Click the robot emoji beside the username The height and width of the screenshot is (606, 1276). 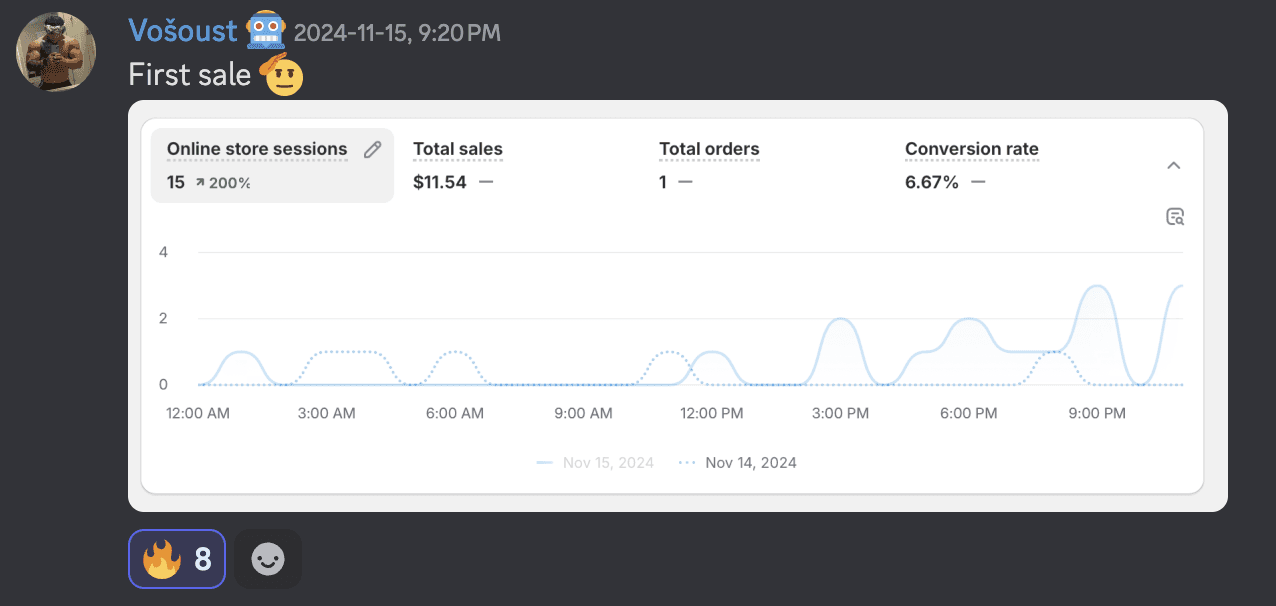(x=266, y=31)
